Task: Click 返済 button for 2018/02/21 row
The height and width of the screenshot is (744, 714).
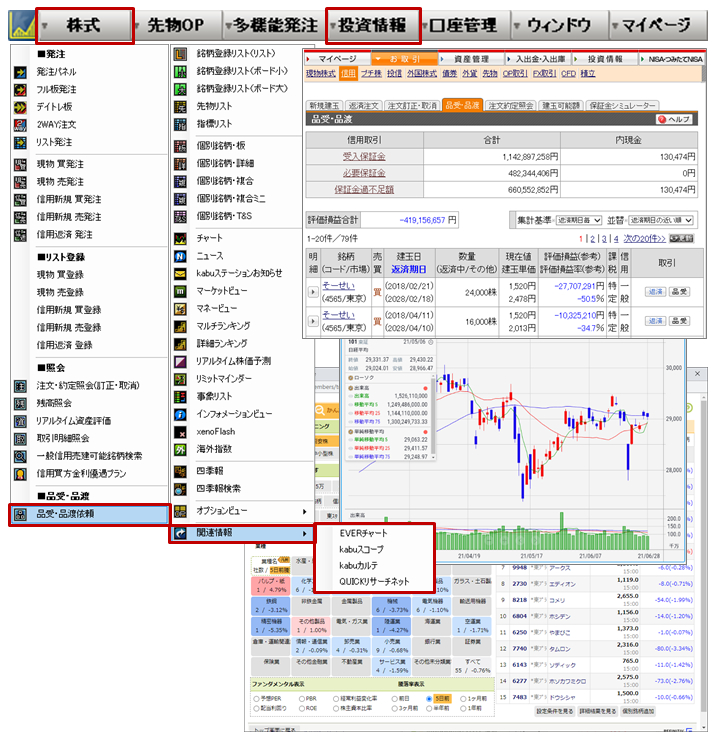Action: click(x=656, y=292)
